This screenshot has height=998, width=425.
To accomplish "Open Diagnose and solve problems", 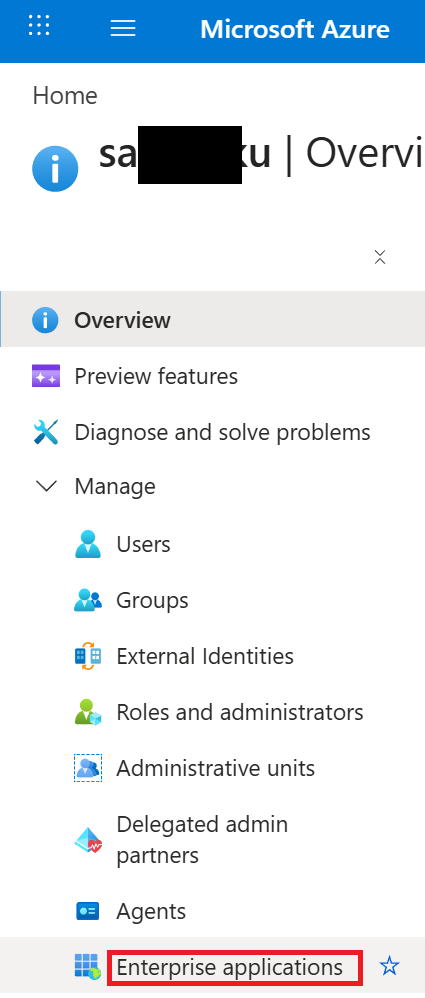I will (x=212, y=432).
